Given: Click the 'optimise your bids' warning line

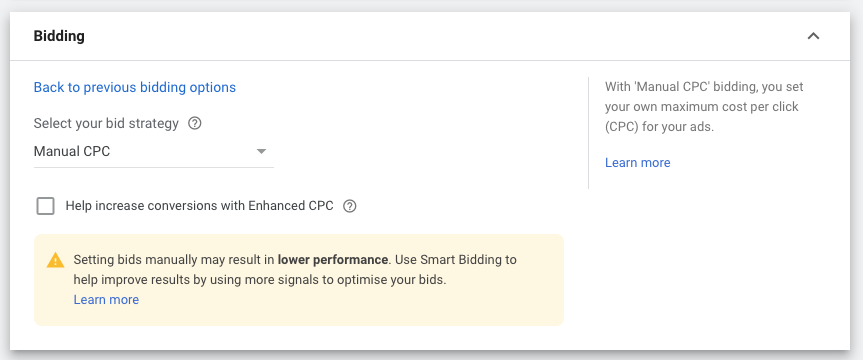Looking at the screenshot, I should coord(260,280).
